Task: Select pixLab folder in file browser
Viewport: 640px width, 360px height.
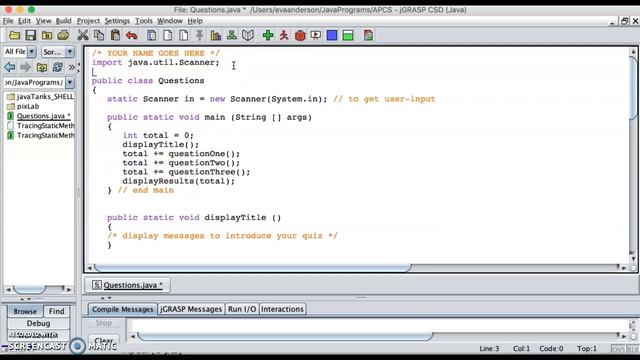Action: 23,106
